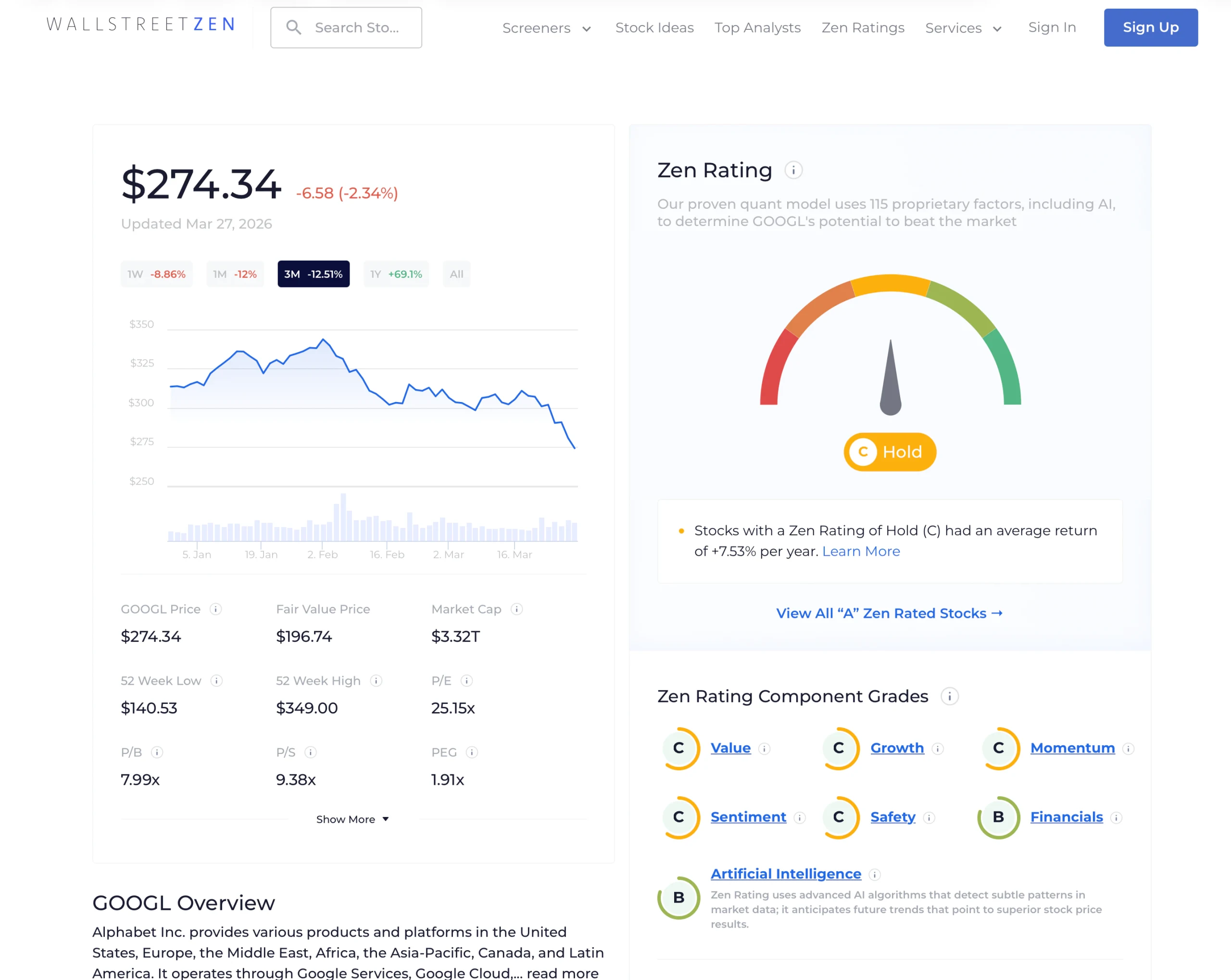
Task: Click info icon next to Market Cap
Action: [x=516, y=609]
